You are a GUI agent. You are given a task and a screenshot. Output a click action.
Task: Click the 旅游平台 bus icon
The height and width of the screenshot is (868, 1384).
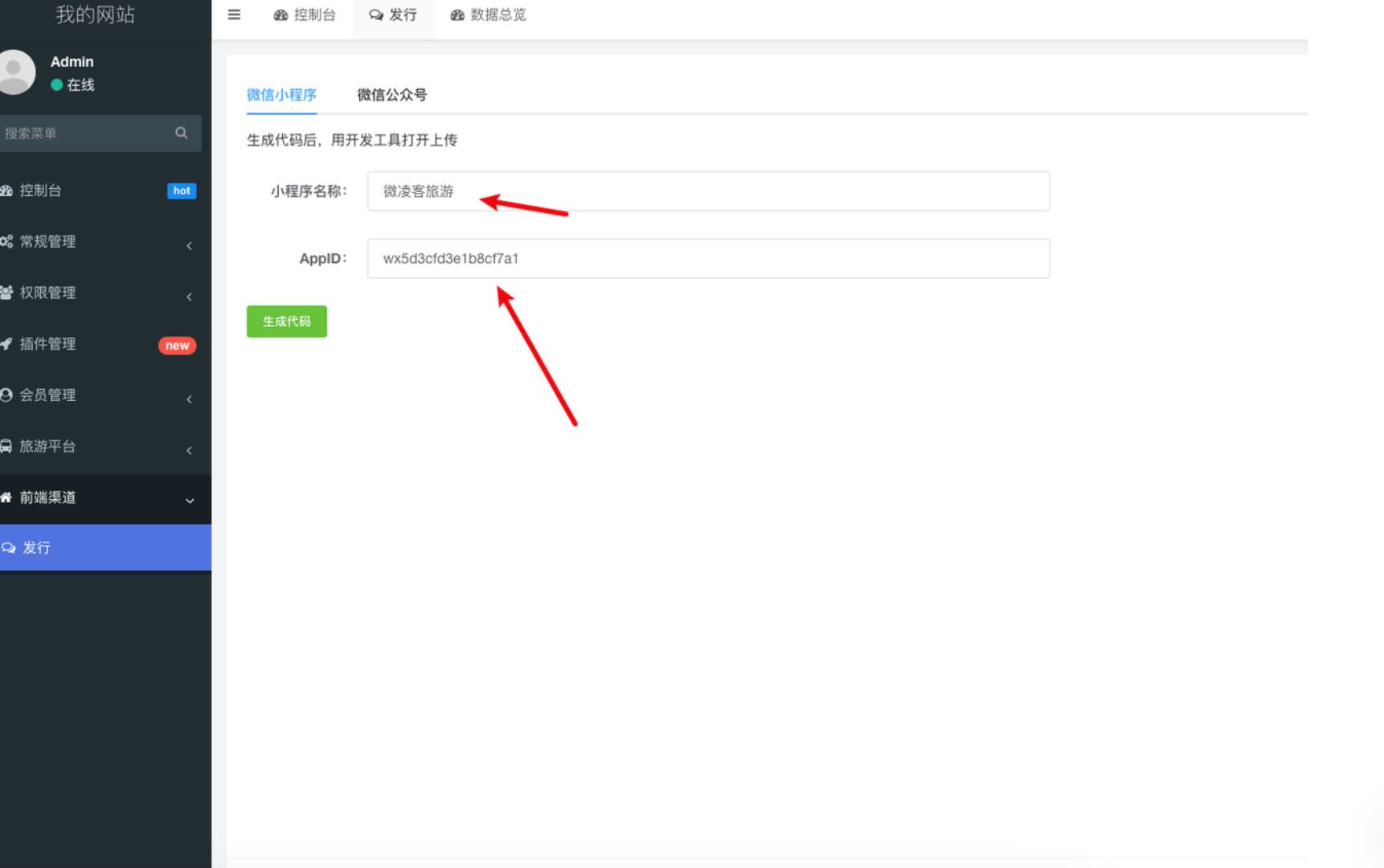tap(6, 446)
